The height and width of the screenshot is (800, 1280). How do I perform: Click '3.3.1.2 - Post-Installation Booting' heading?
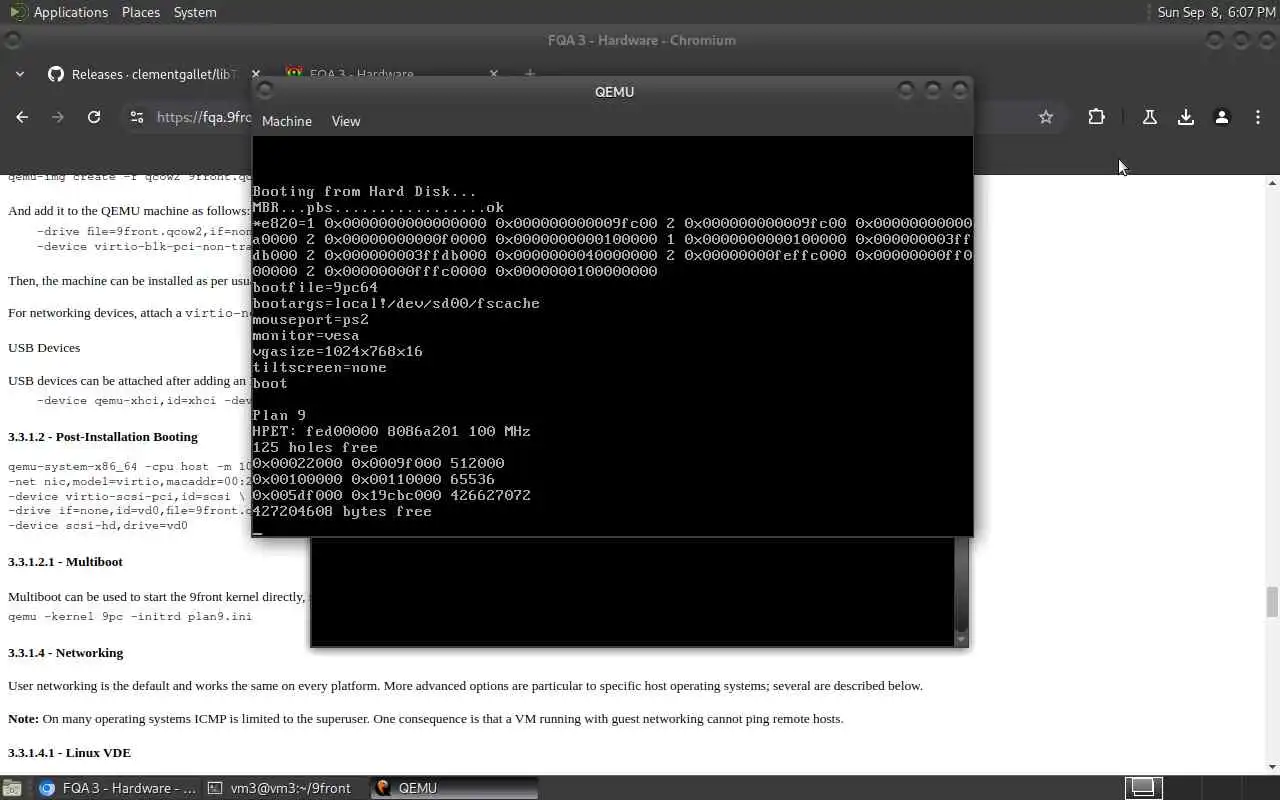click(x=103, y=437)
